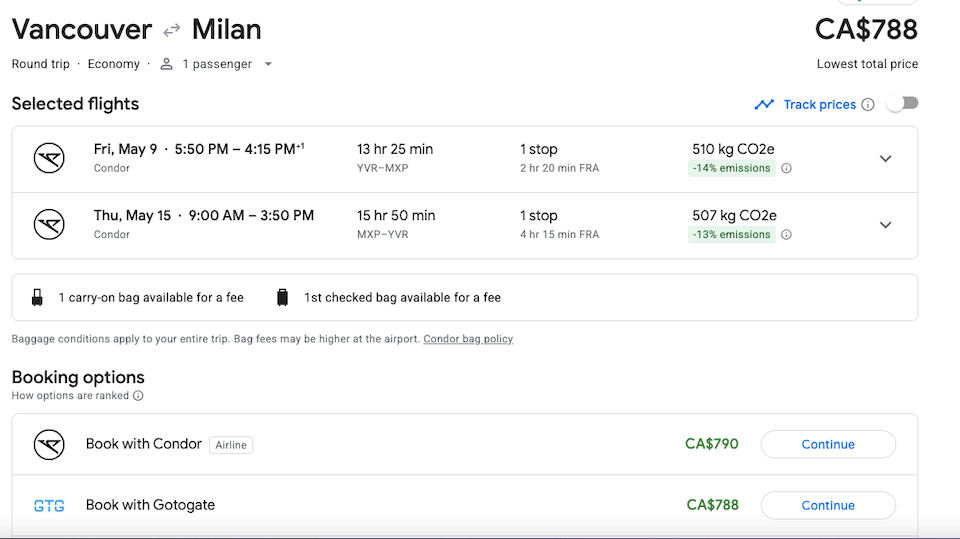Click the Gotogate GTG logo

pyautogui.click(x=49, y=506)
